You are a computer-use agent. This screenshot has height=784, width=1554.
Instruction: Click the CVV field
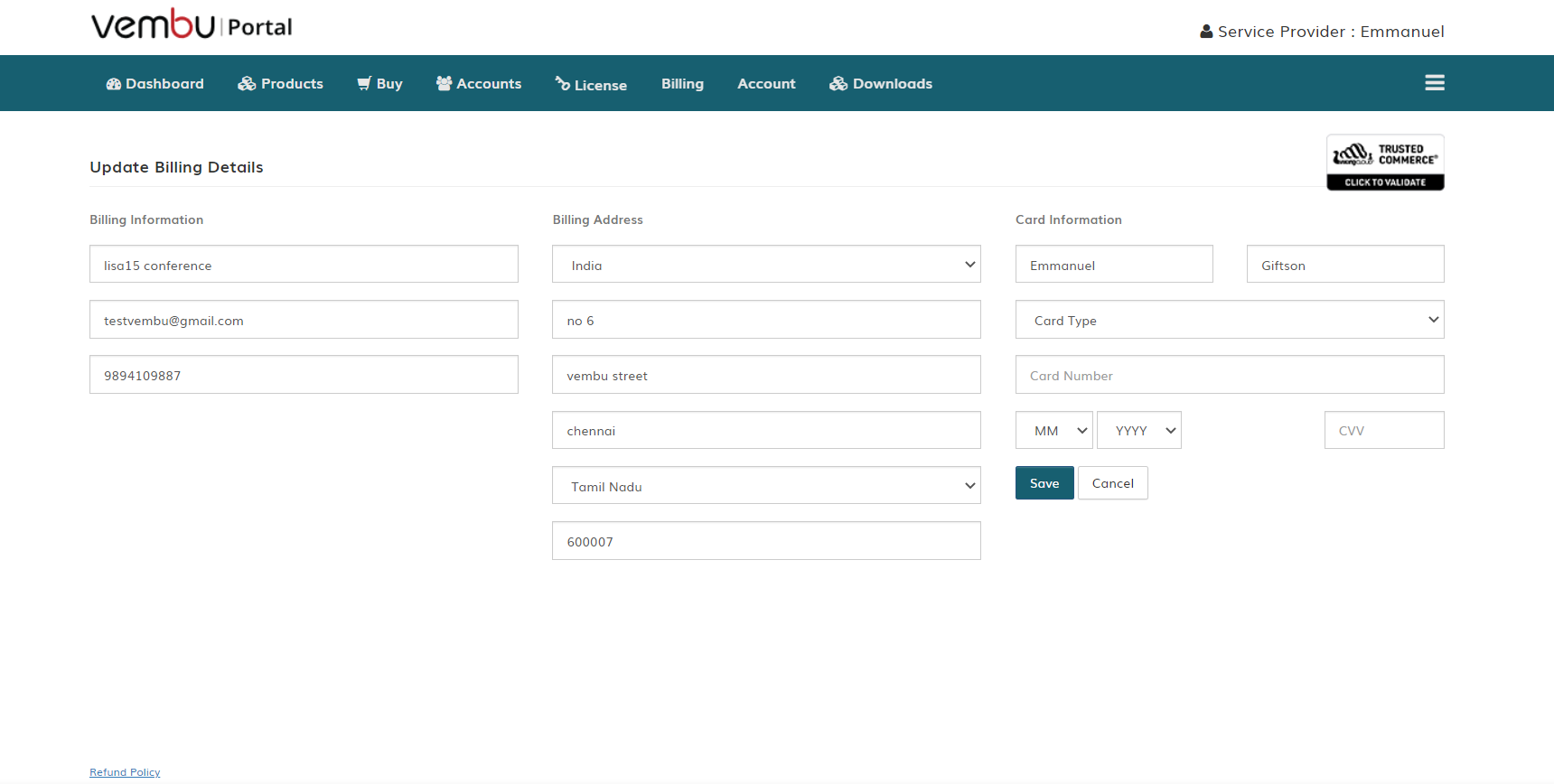point(1384,430)
